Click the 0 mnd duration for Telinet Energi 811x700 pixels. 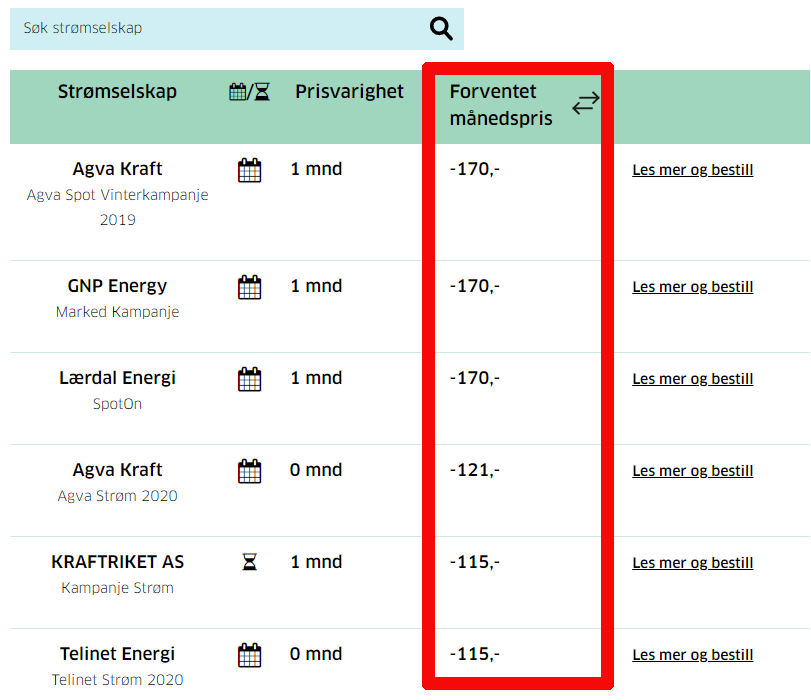[x=316, y=654]
